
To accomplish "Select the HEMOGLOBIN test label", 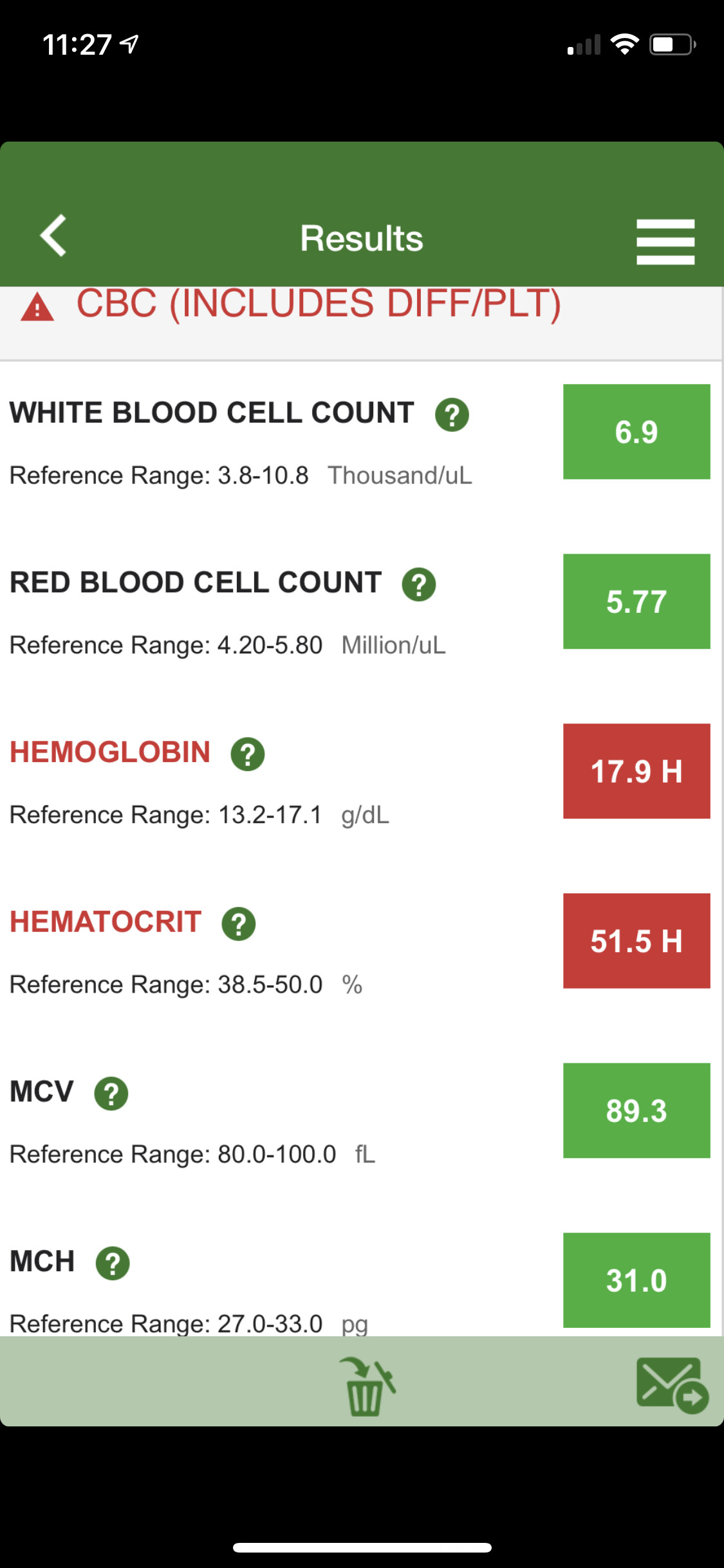I will click(110, 752).
